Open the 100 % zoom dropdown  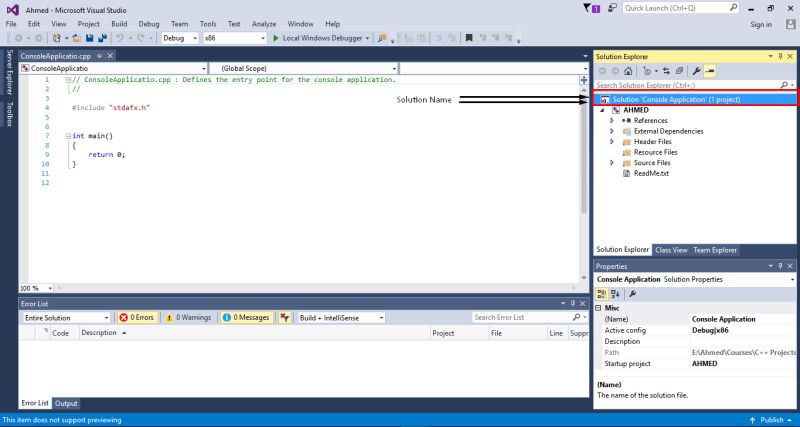(36, 288)
